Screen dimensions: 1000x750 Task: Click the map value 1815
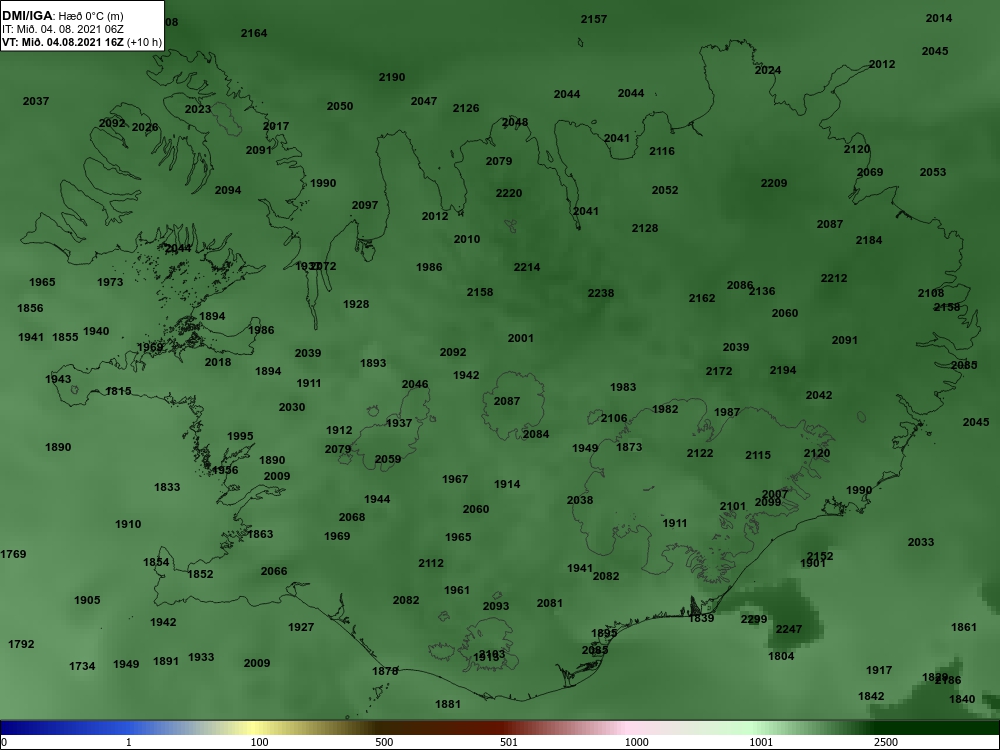click(119, 391)
